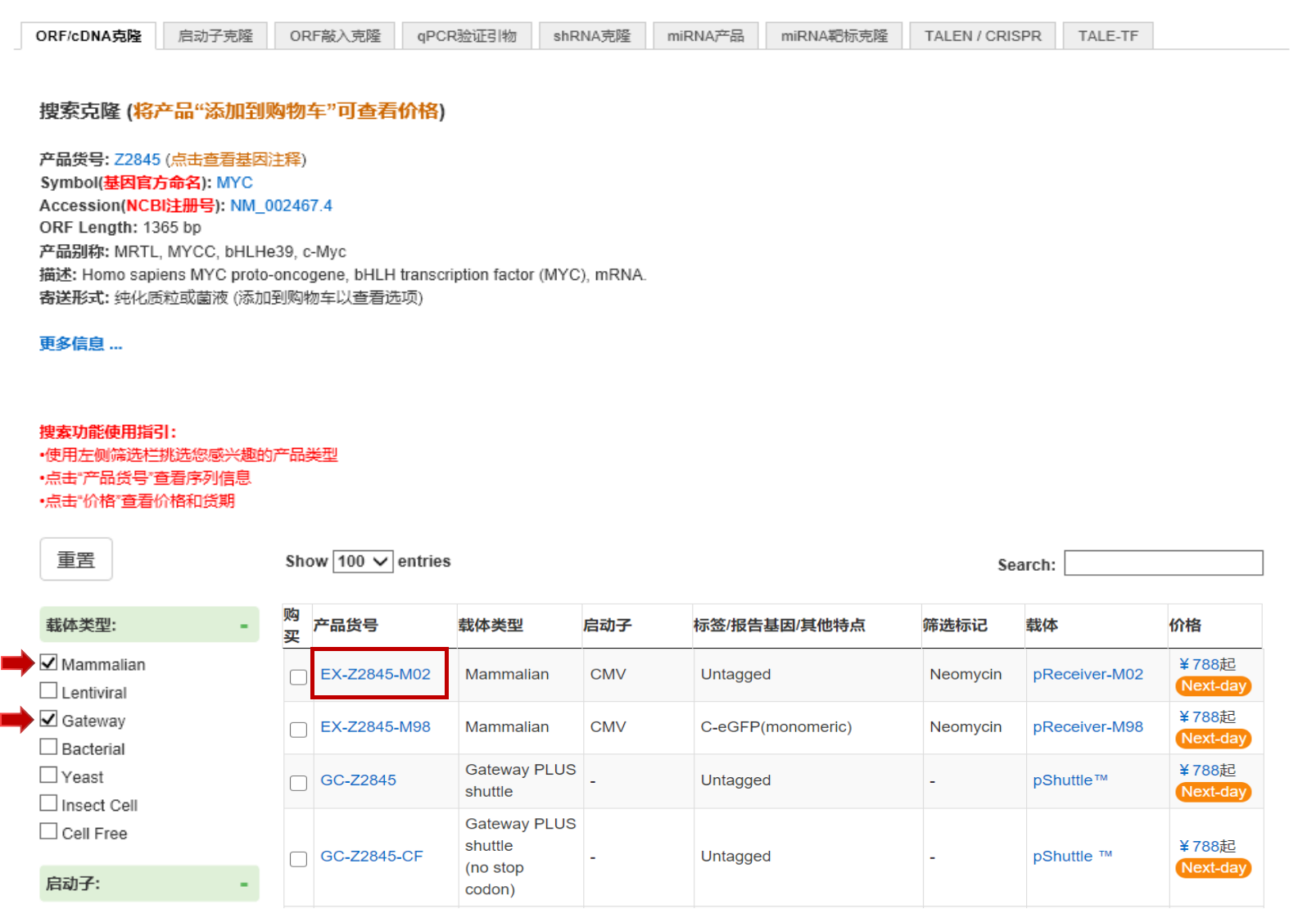Open the shRNA克隆 tab
Screen dimensions: 1316x909
click(592, 36)
